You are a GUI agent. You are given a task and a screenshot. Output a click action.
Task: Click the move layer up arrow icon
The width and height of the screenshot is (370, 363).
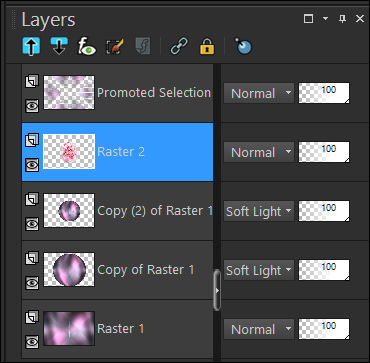31,46
